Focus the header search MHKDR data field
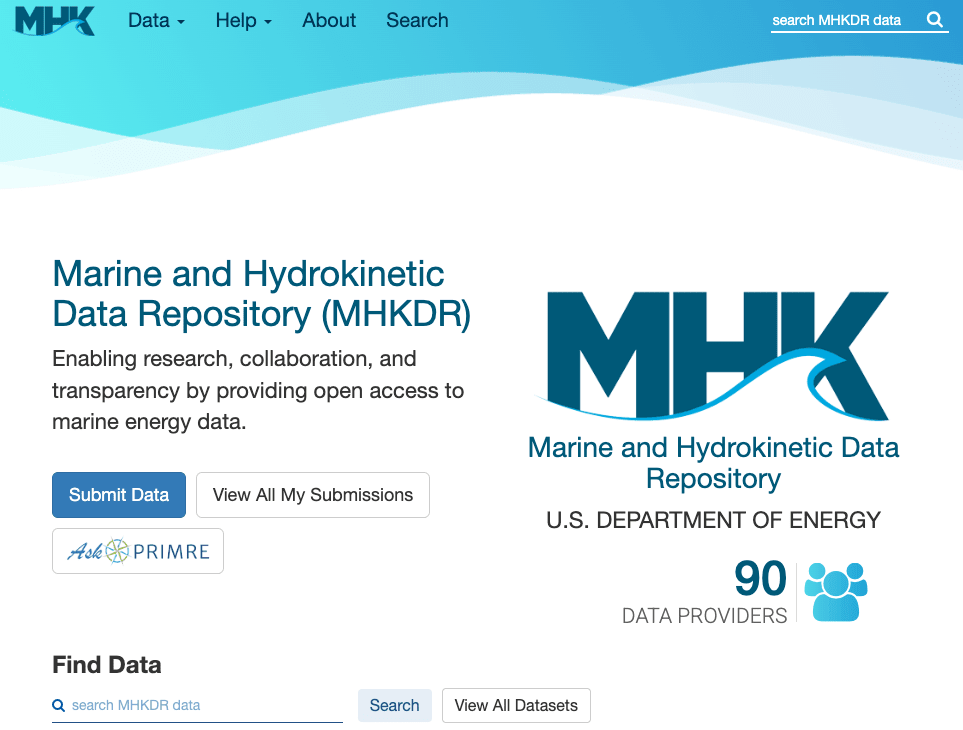 point(848,20)
